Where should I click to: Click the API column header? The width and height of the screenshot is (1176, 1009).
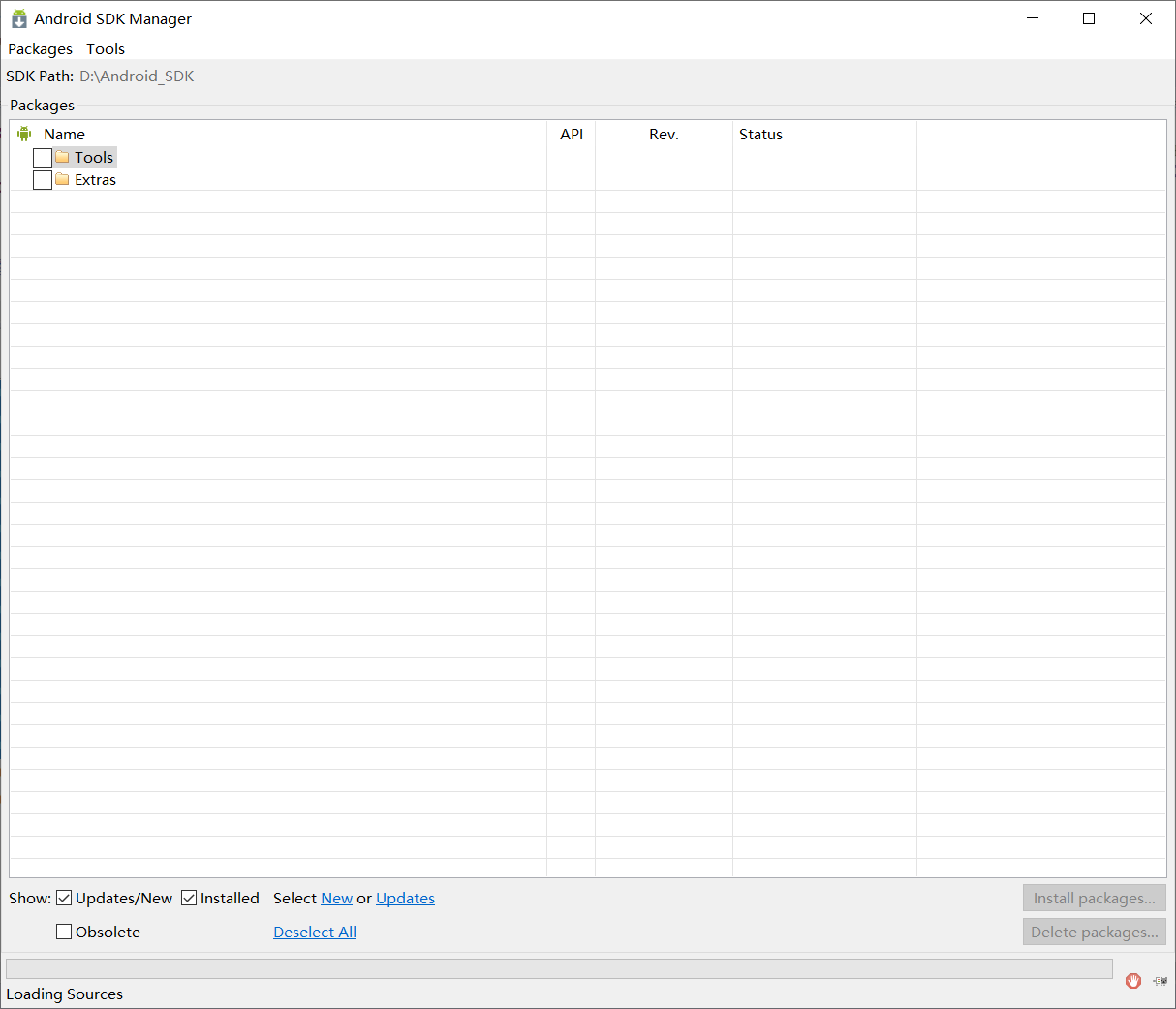tap(572, 134)
